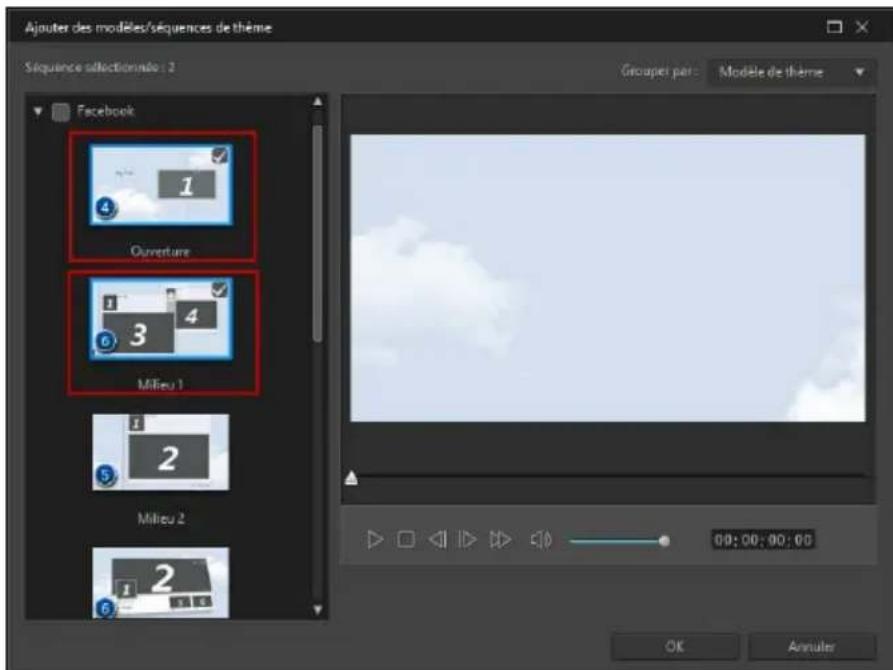893x670 pixels.
Task: Click the scroll down arrow in sequence list
Action: click(x=319, y=608)
